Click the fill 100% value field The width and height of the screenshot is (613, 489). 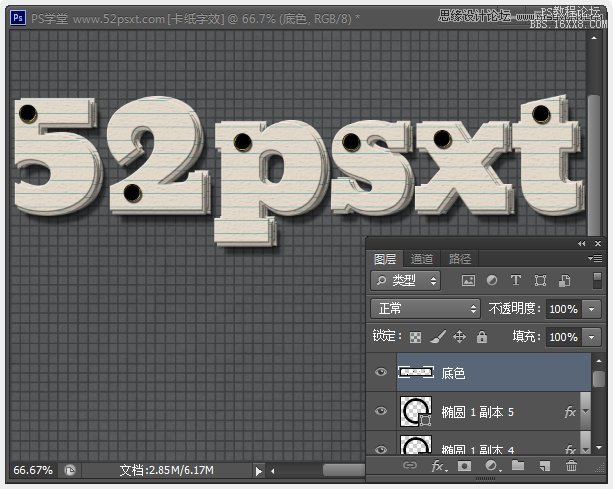point(564,337)
